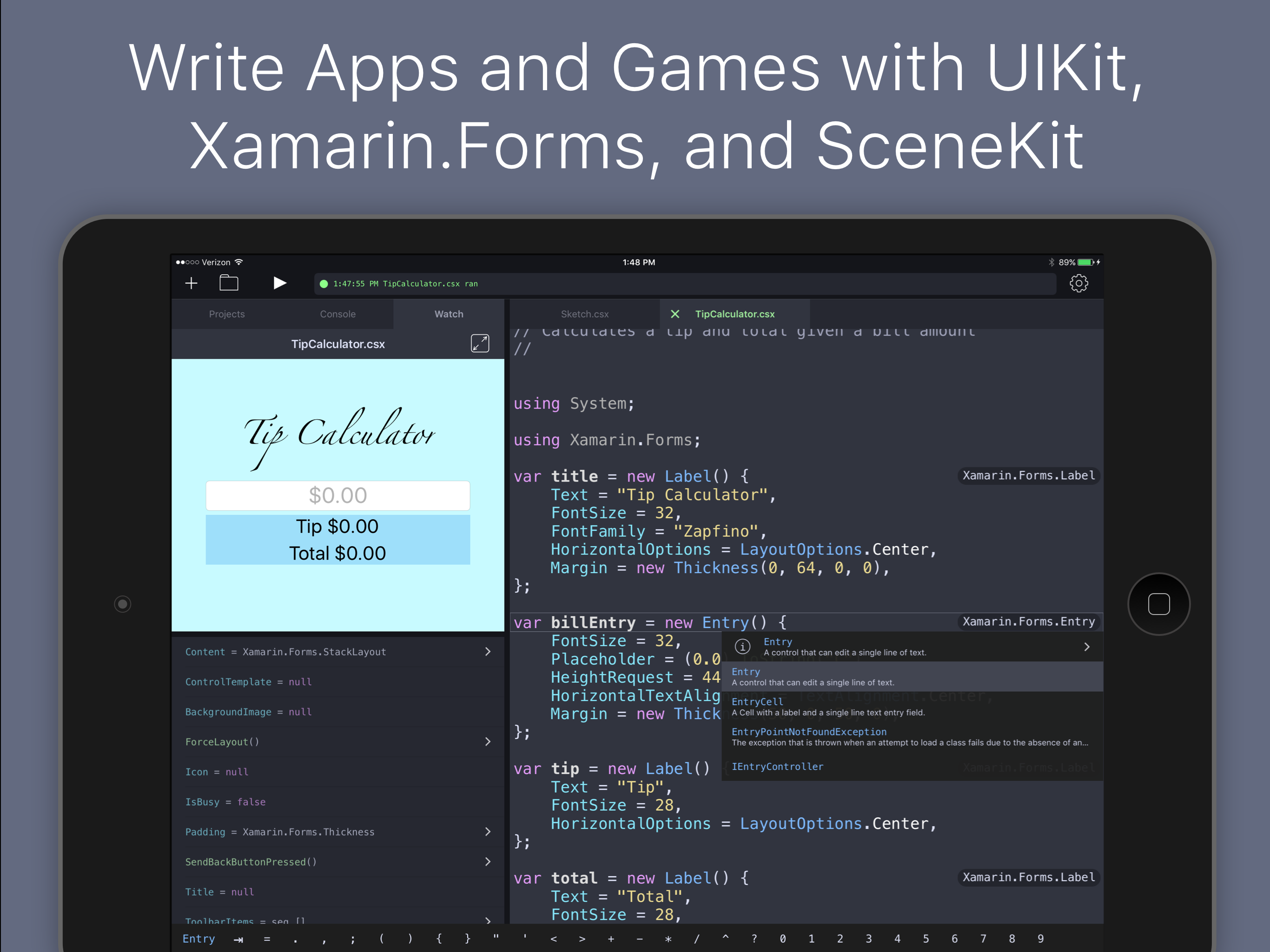Tap the greater-than key

point(582,939)
